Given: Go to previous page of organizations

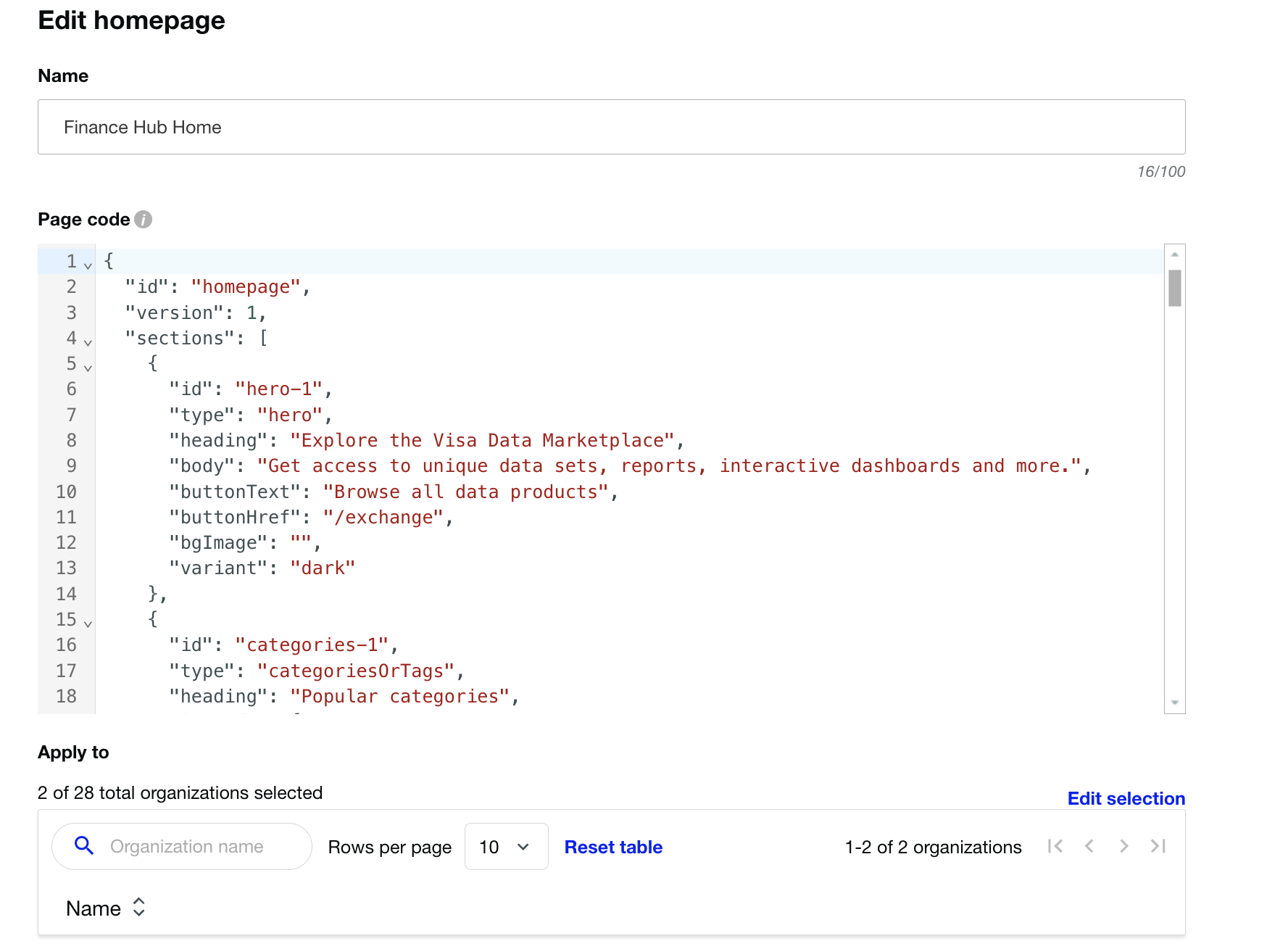Looking at the screenshot, I should pos(1089,846).
